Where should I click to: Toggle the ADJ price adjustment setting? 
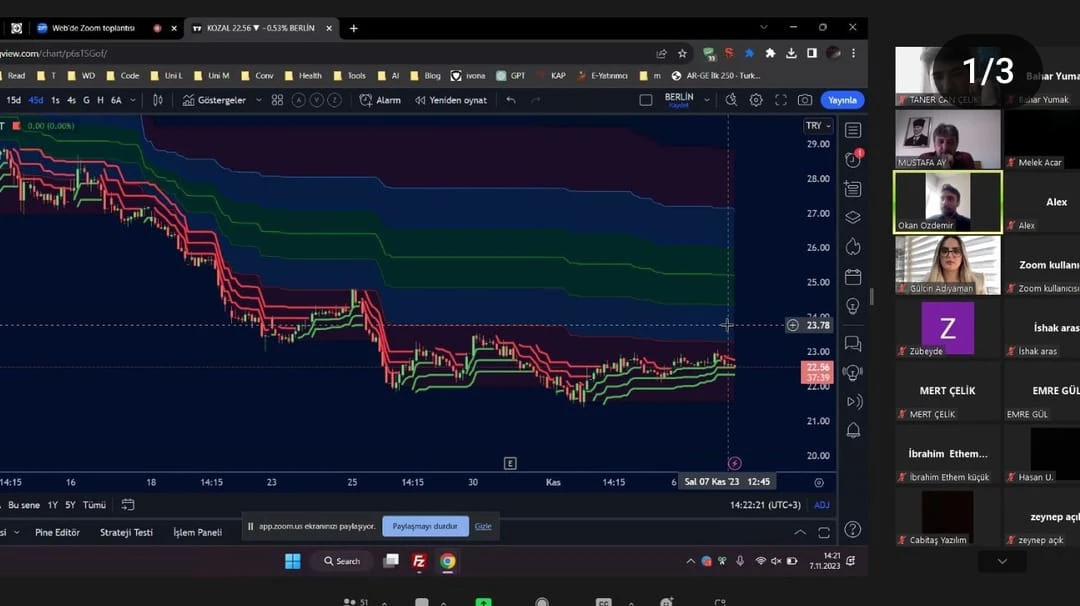click(822, 505)
